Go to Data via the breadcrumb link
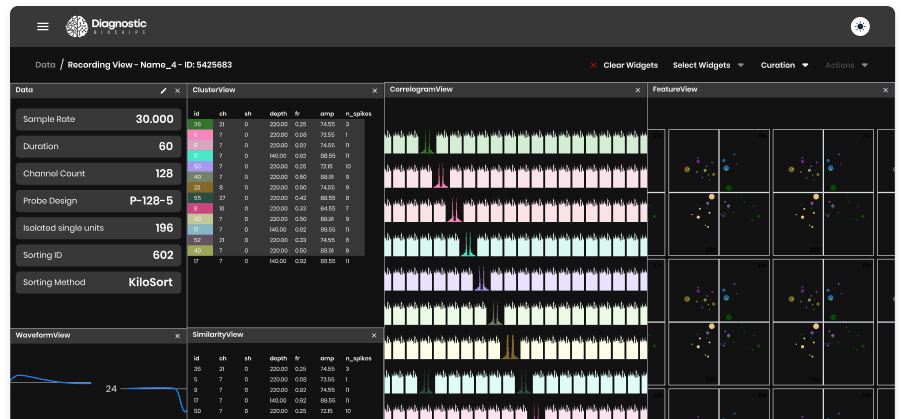Image resolution: width=906 pixels, height=419 pixels. coord(45,65)
